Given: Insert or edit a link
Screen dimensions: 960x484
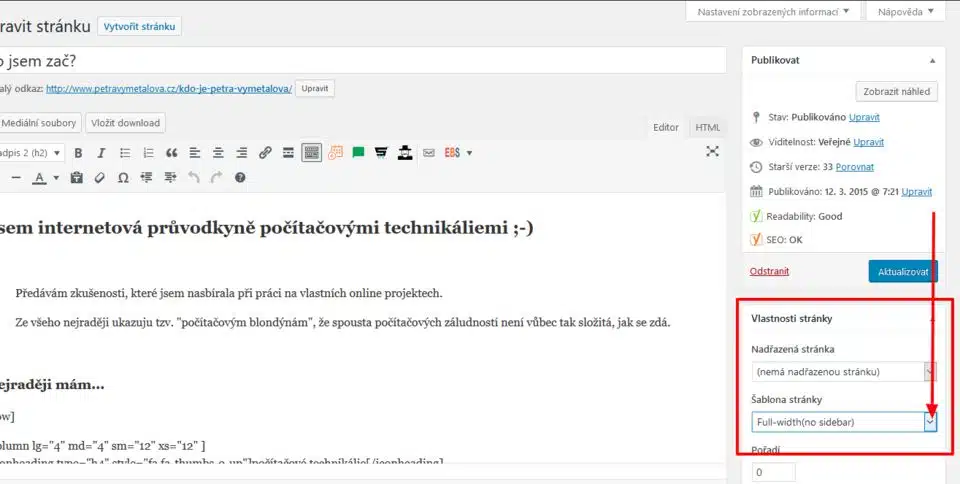Looking at the screenshot, I should point(265,153).
